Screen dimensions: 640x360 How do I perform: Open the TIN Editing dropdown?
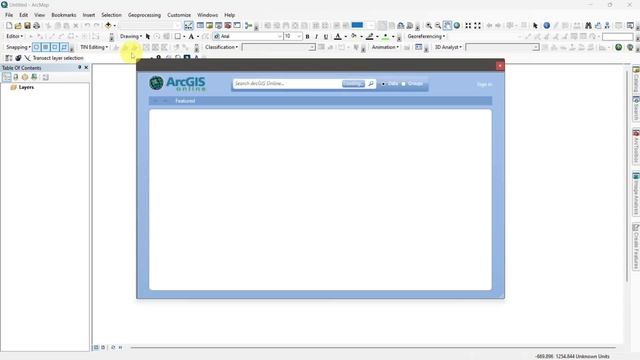pos(94,47)
